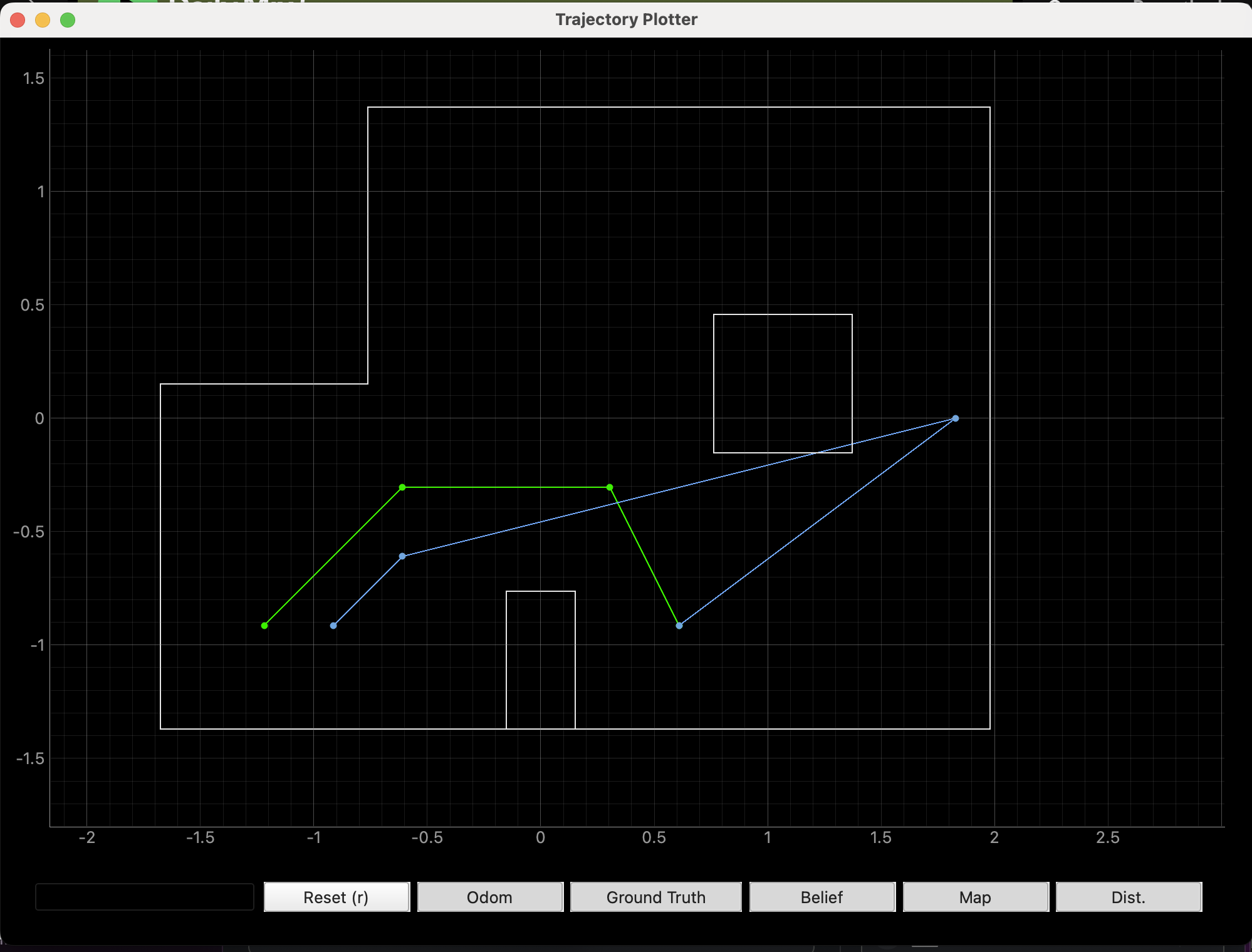Close the Trajectory Plotter window

(18, 20)
